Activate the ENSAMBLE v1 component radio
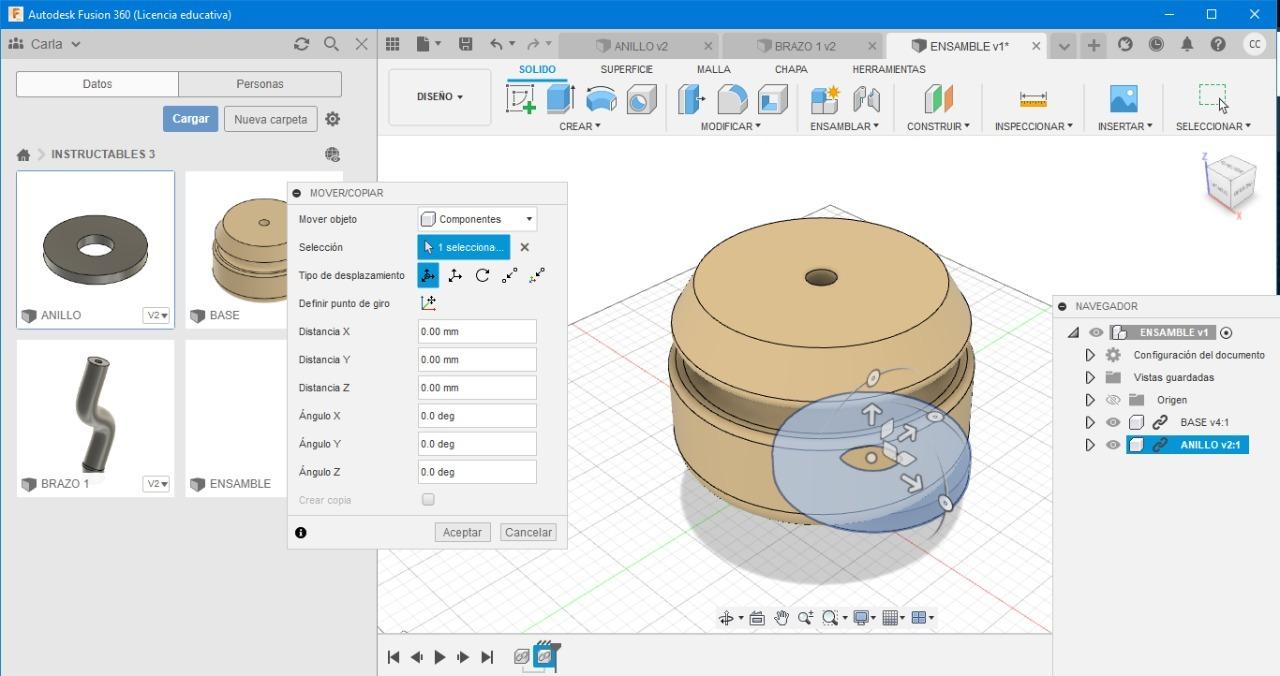 point(1227,333)
